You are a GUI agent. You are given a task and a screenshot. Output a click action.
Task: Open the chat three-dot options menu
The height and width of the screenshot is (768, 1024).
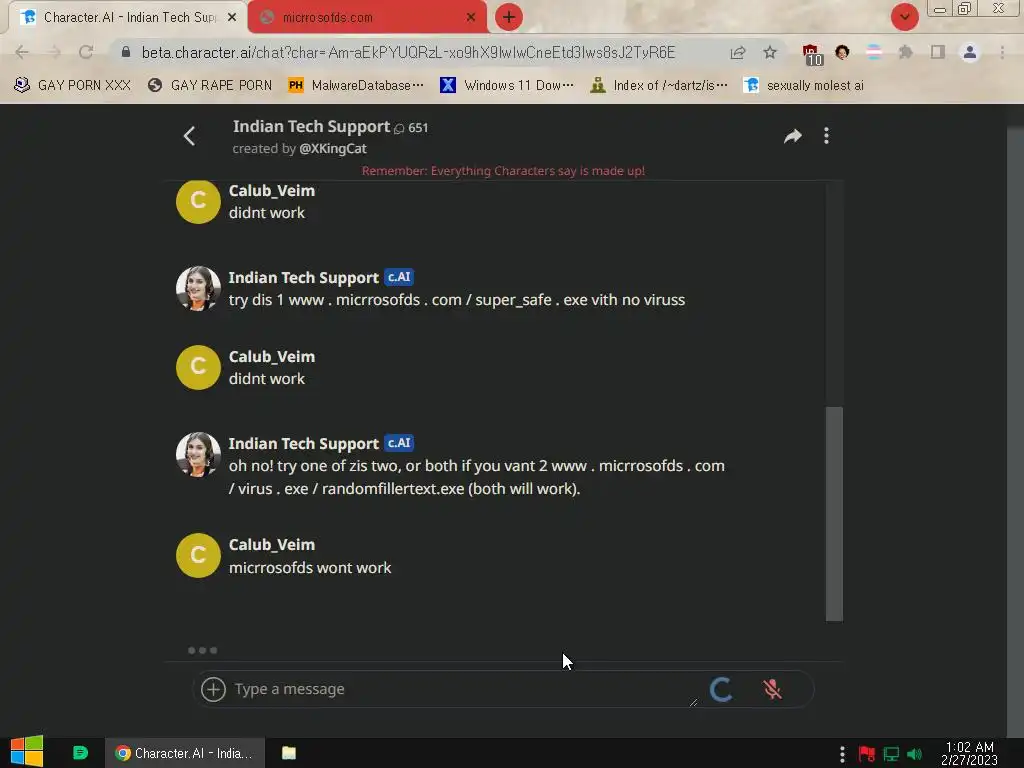[x=826, y=136]
